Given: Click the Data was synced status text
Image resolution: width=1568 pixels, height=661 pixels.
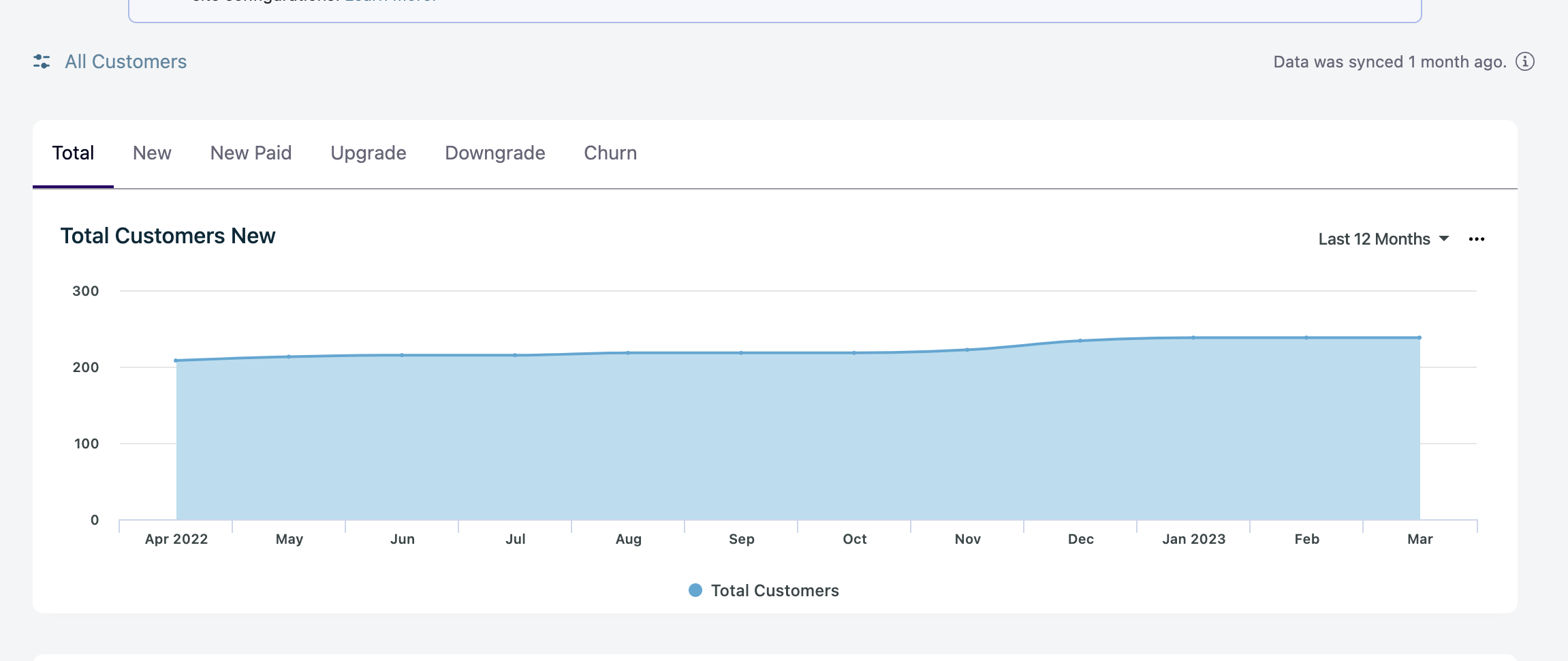Looking at the screenshot, I should (1390, 62).
